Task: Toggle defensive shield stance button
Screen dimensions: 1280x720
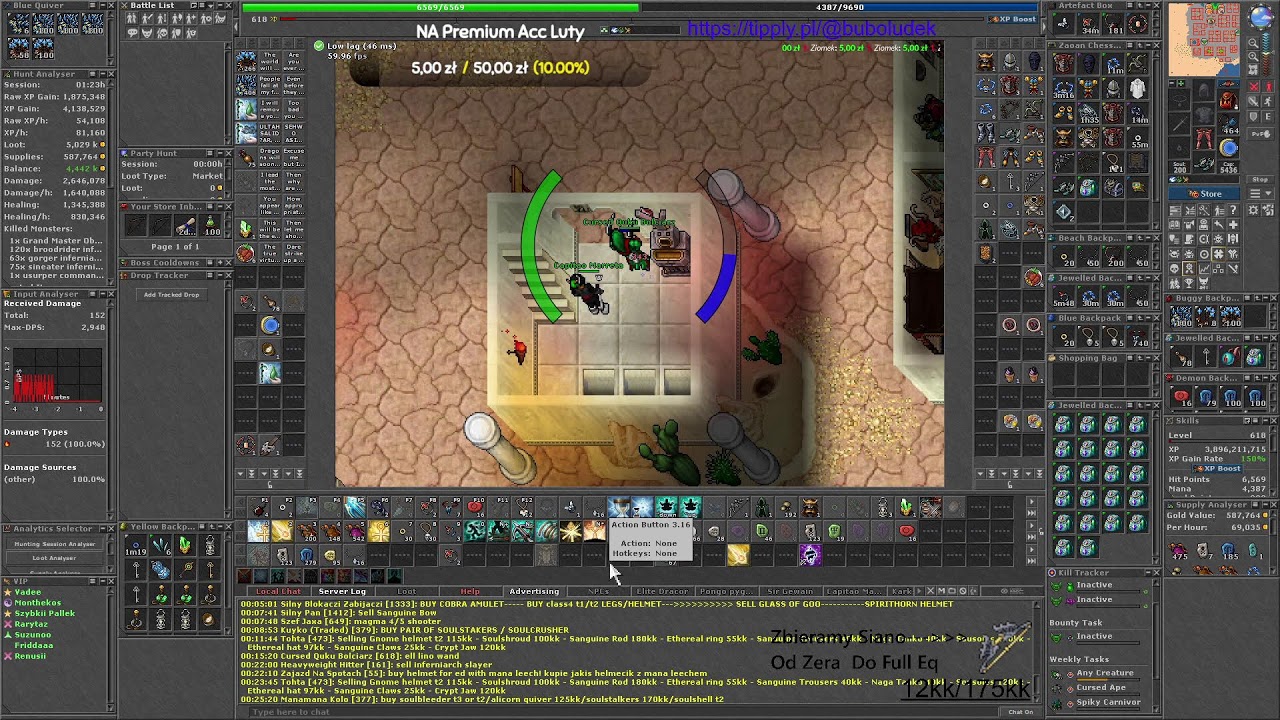Action: (1253, 116)
